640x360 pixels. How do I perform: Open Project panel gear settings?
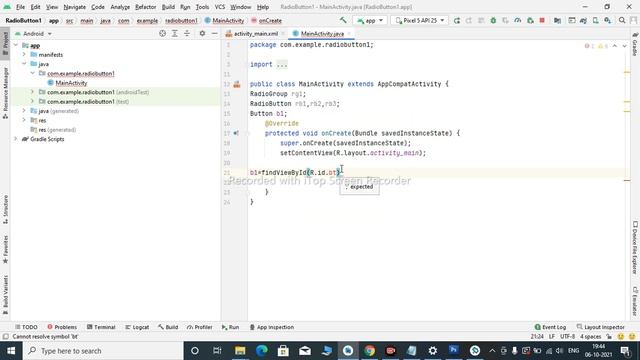[202, 33]
